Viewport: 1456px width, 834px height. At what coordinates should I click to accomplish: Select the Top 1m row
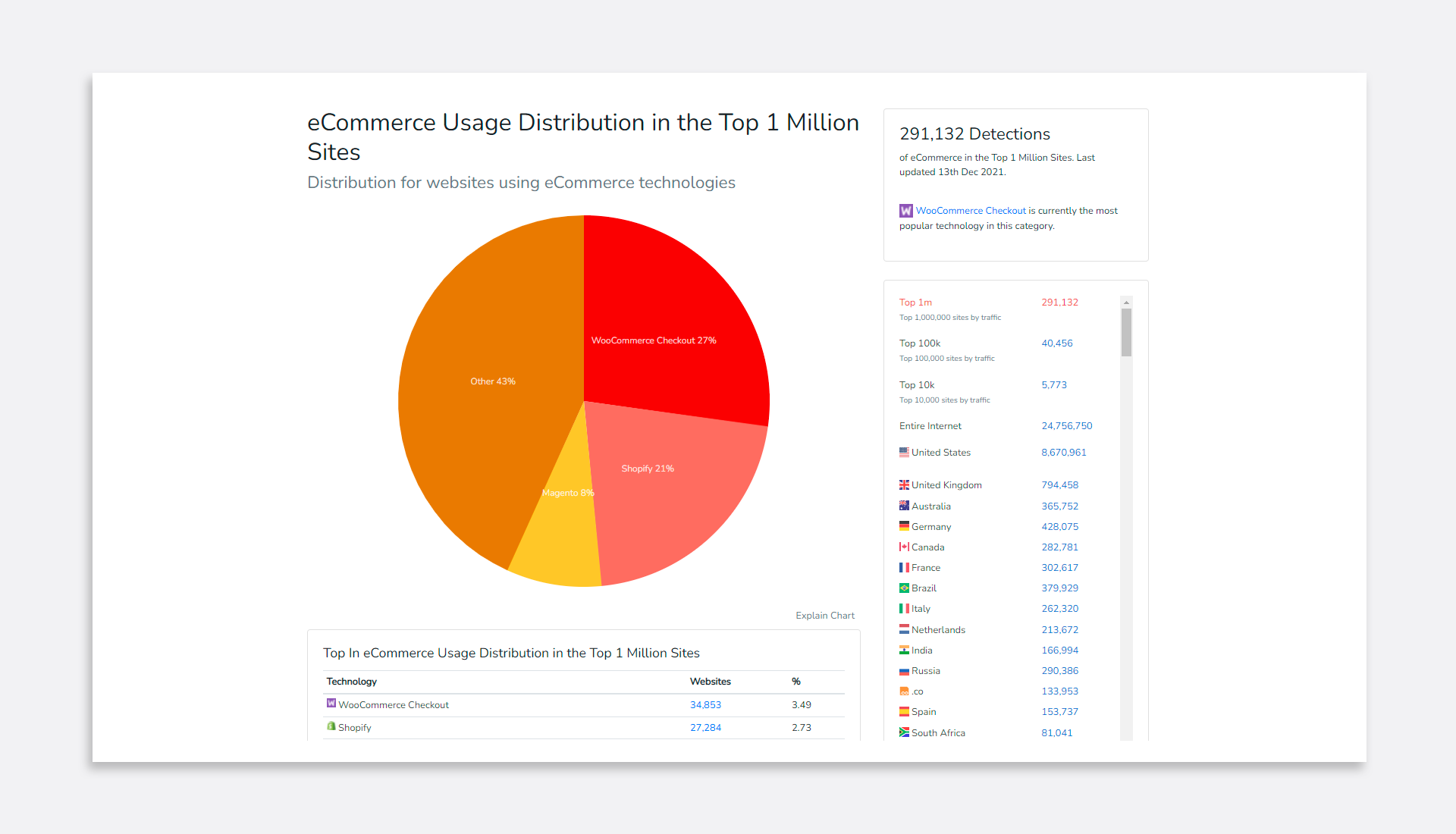(915, 303)
